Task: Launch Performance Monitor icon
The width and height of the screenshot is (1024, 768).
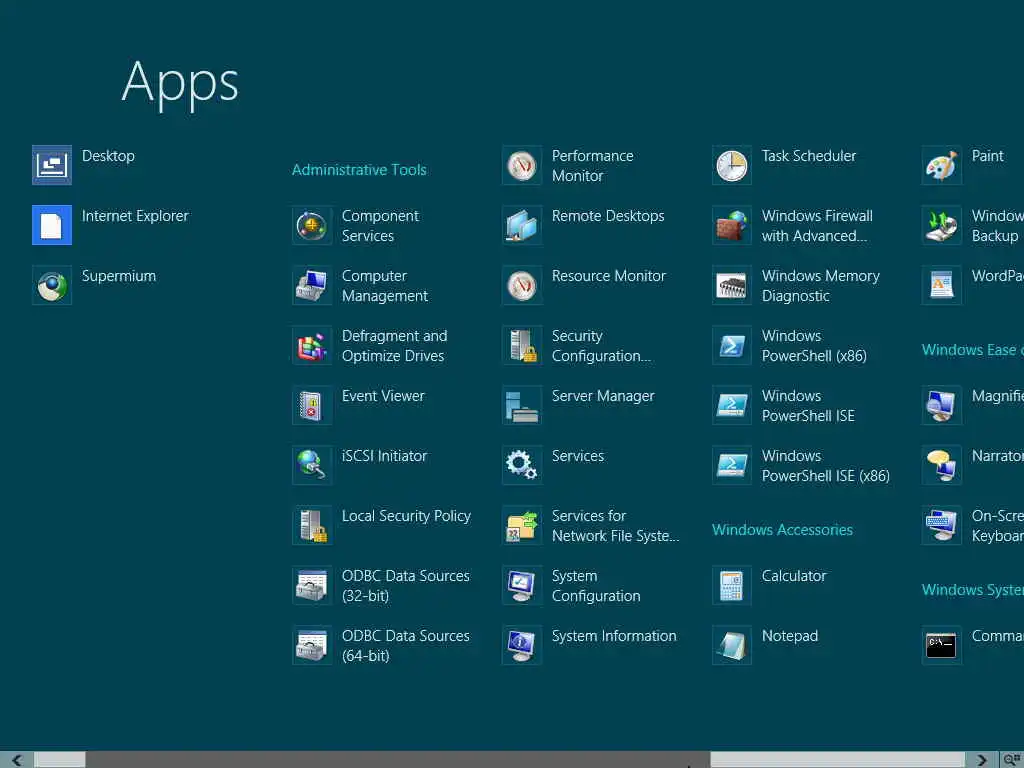Action: 522,165
